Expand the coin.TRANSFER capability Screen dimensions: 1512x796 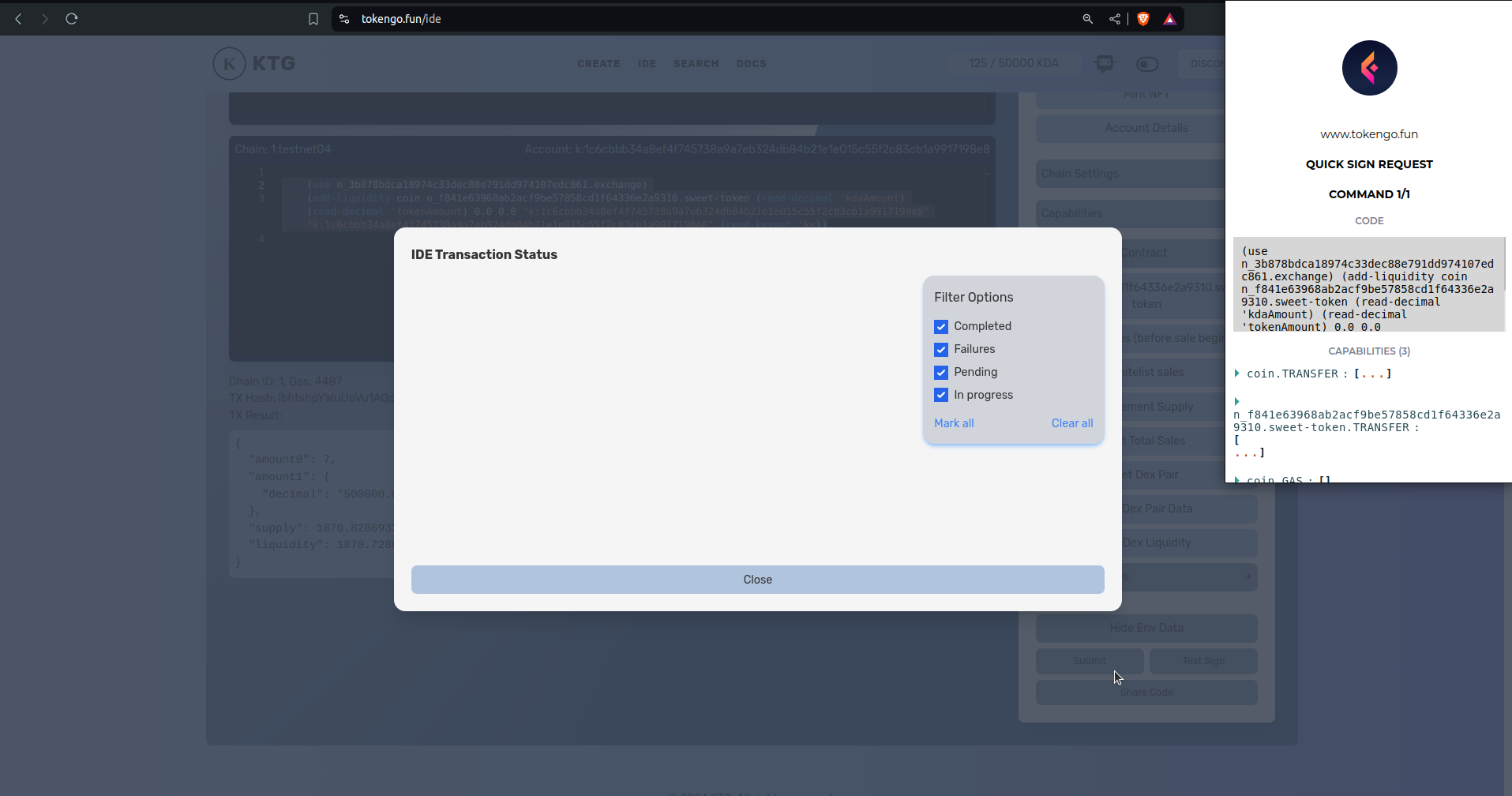pos(1237,374)
